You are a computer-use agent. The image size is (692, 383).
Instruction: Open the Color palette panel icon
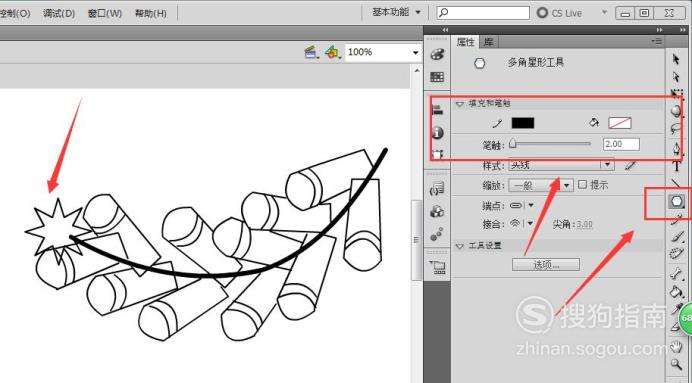click(x=437, y=54)
